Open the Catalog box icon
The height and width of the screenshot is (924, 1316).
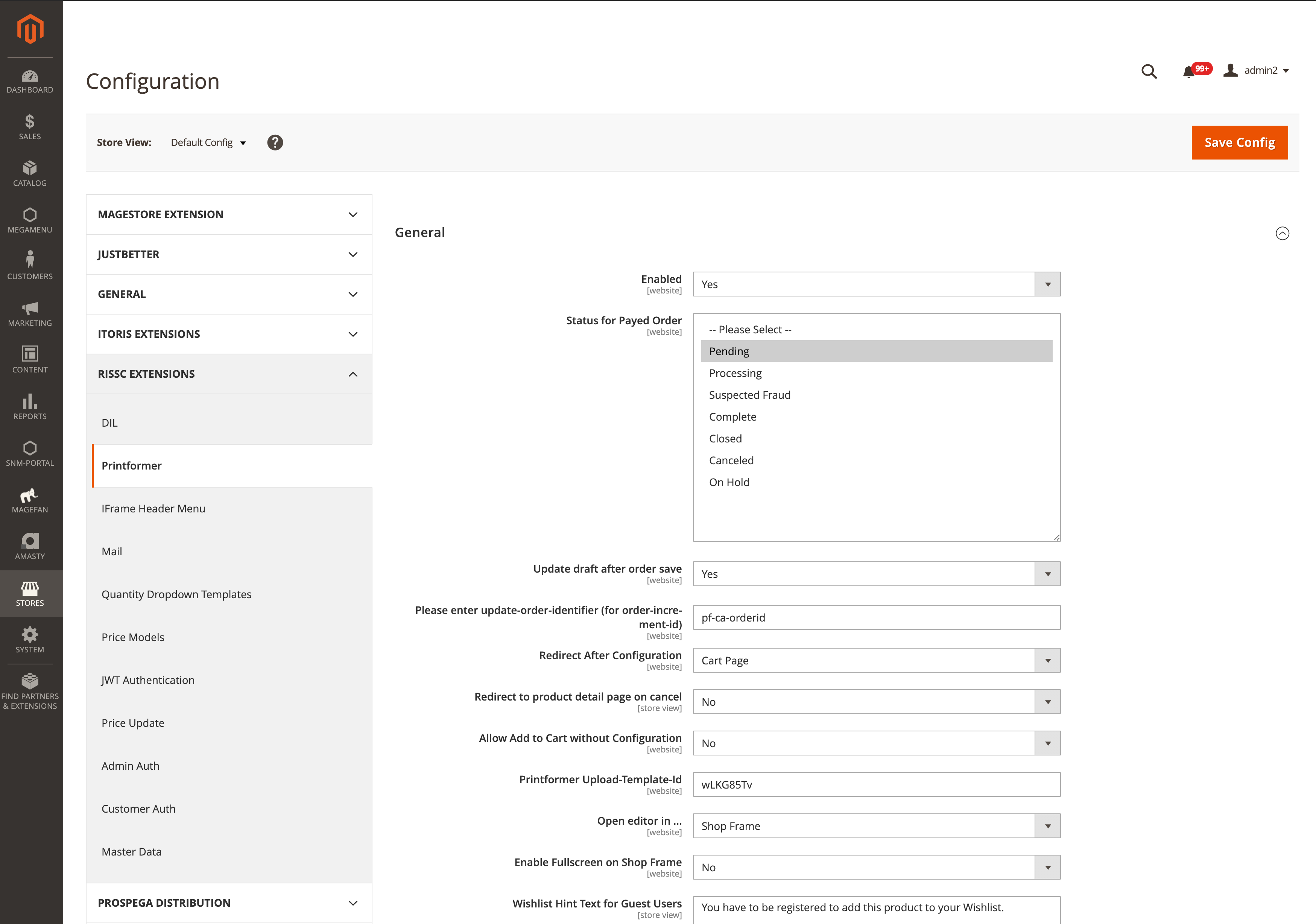click(x=30, y=168)
